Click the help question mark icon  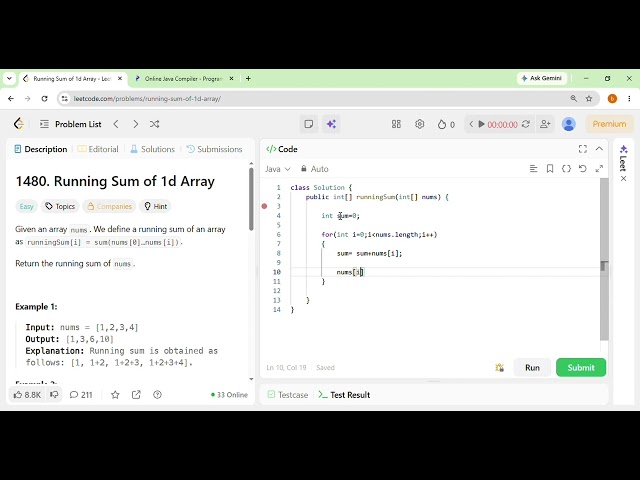pos(158,395)
